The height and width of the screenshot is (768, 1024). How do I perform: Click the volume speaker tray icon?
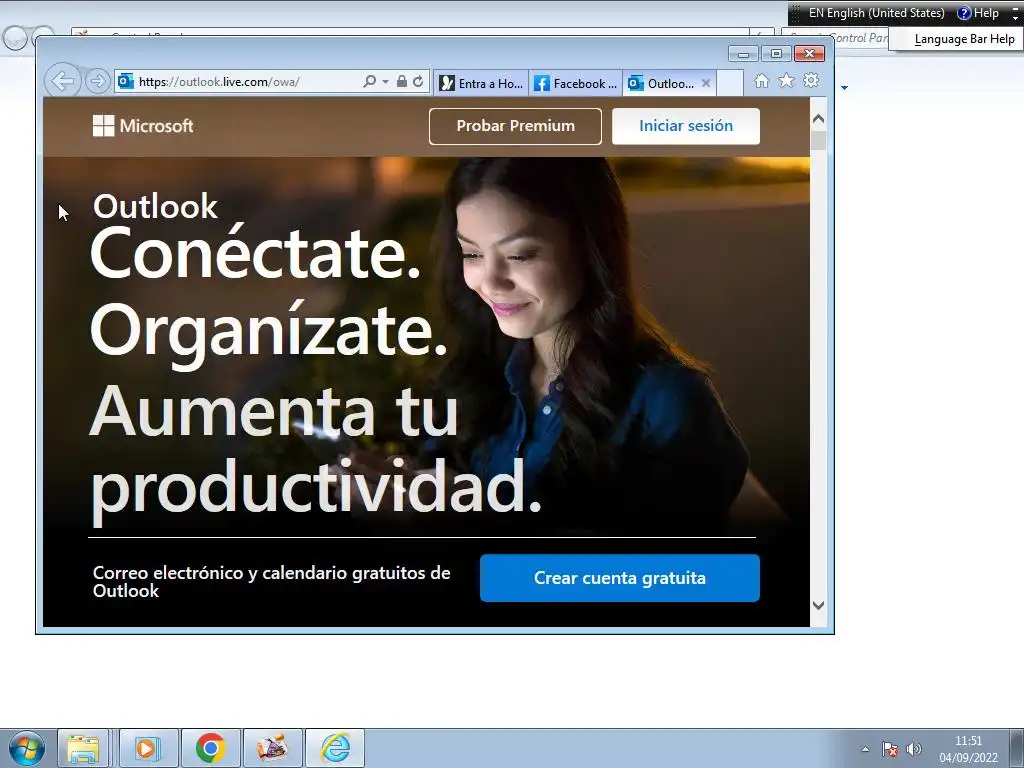(x=914, y=749)
